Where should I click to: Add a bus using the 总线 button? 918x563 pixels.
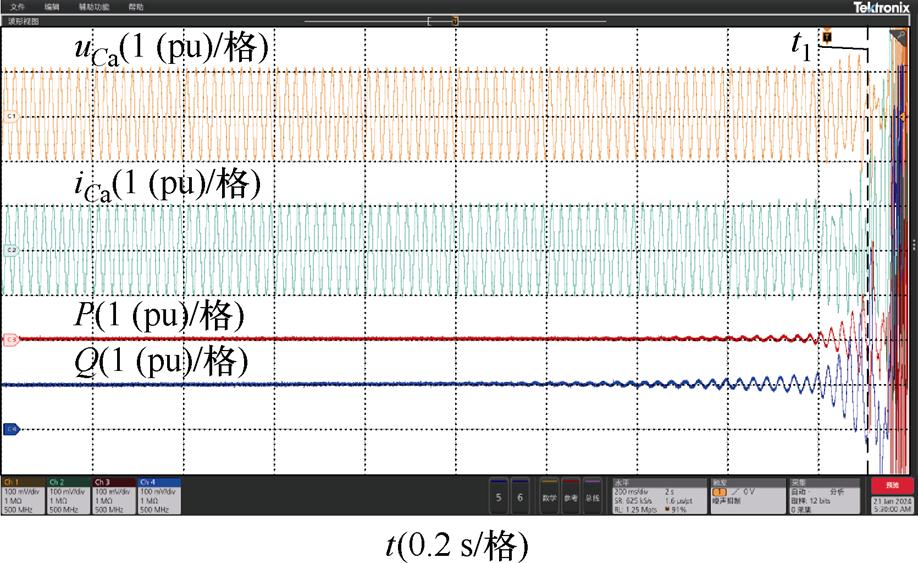tap(592, 496)
